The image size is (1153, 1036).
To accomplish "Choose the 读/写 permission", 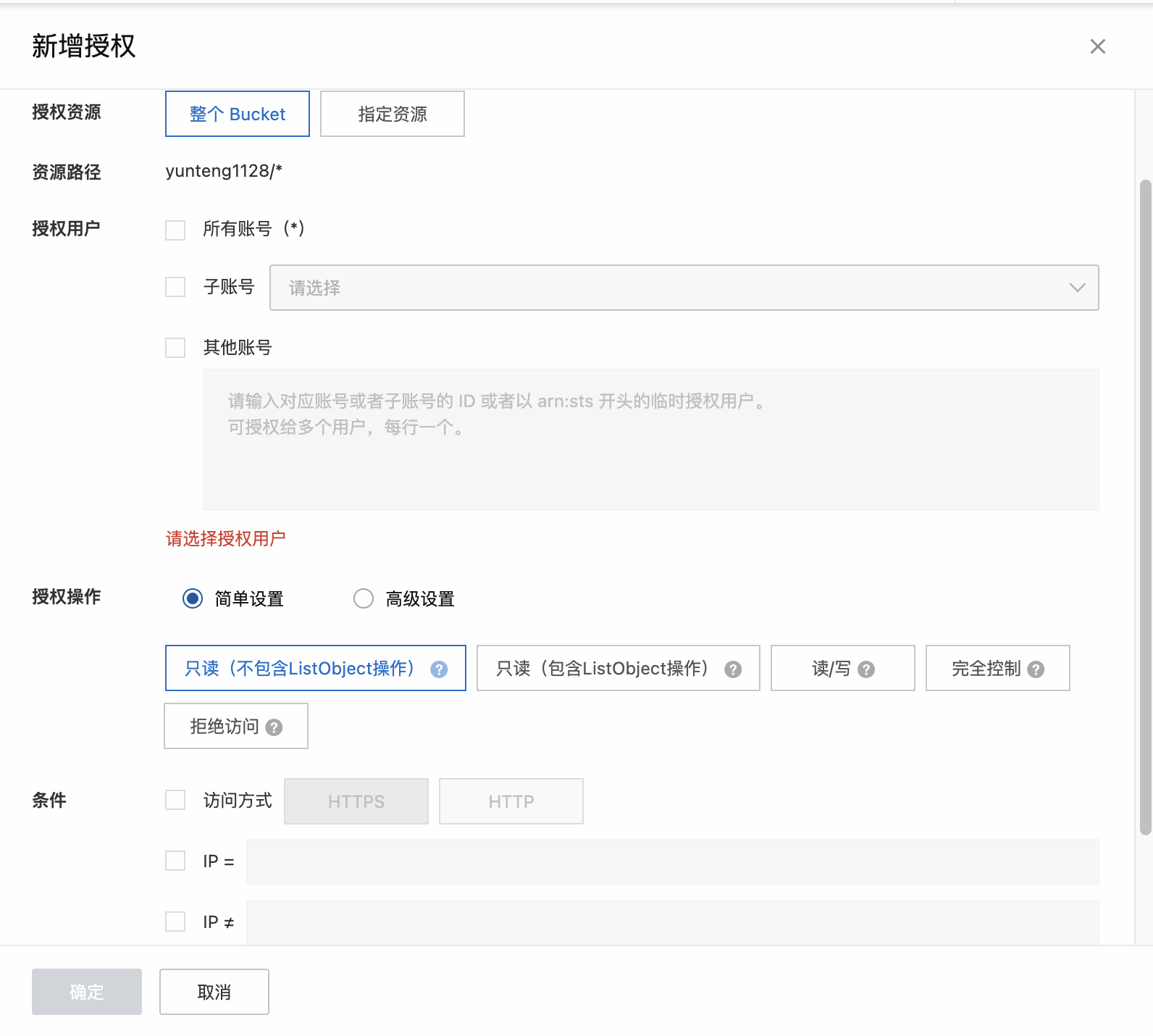I will coord(843,668).
